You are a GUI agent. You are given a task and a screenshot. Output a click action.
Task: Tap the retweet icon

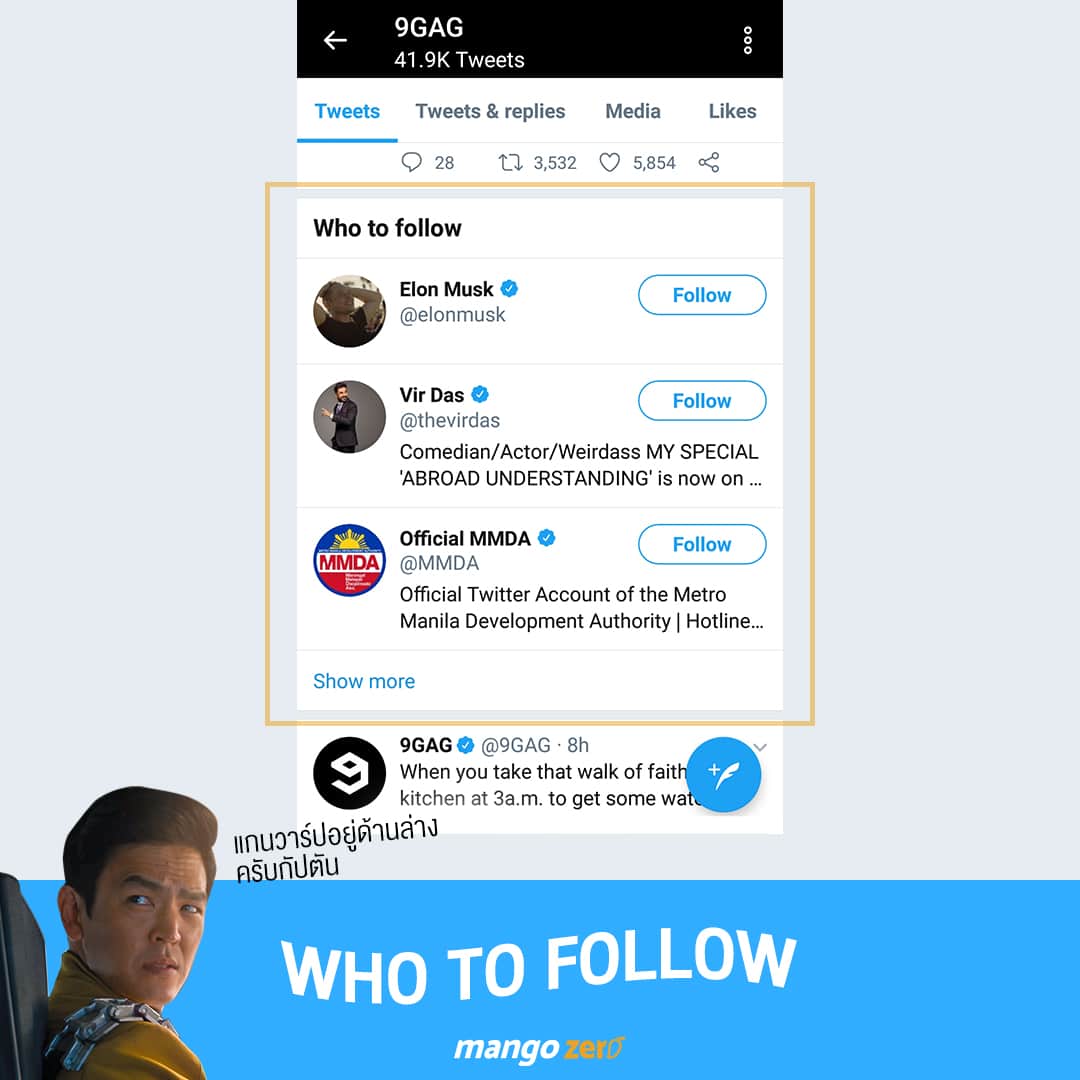[x=510, y=163]
